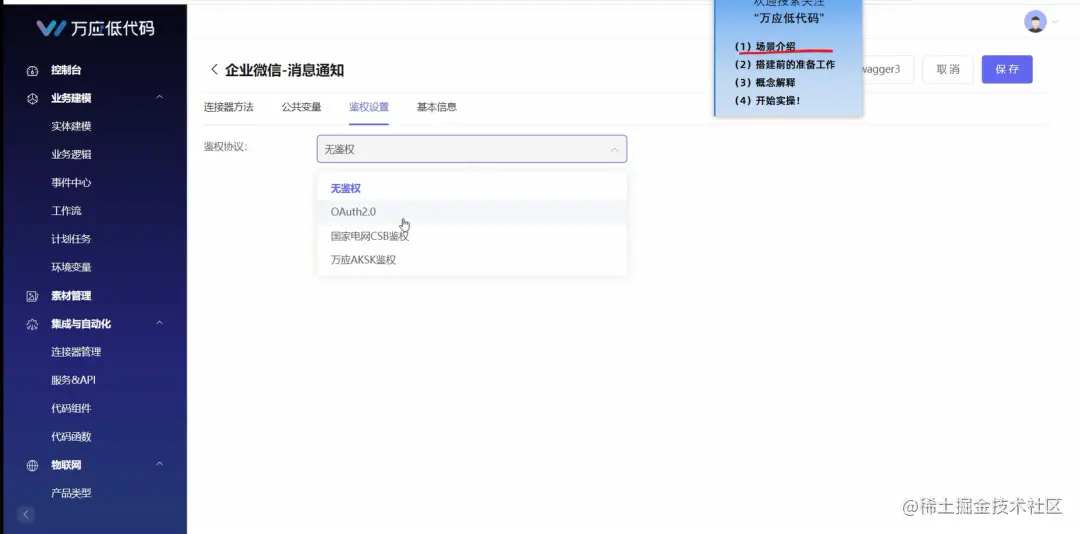This screenshot has width=1080, height=534.
Task: Click (1) 场景介绍 in the overlay note
Action: [765, 46]
